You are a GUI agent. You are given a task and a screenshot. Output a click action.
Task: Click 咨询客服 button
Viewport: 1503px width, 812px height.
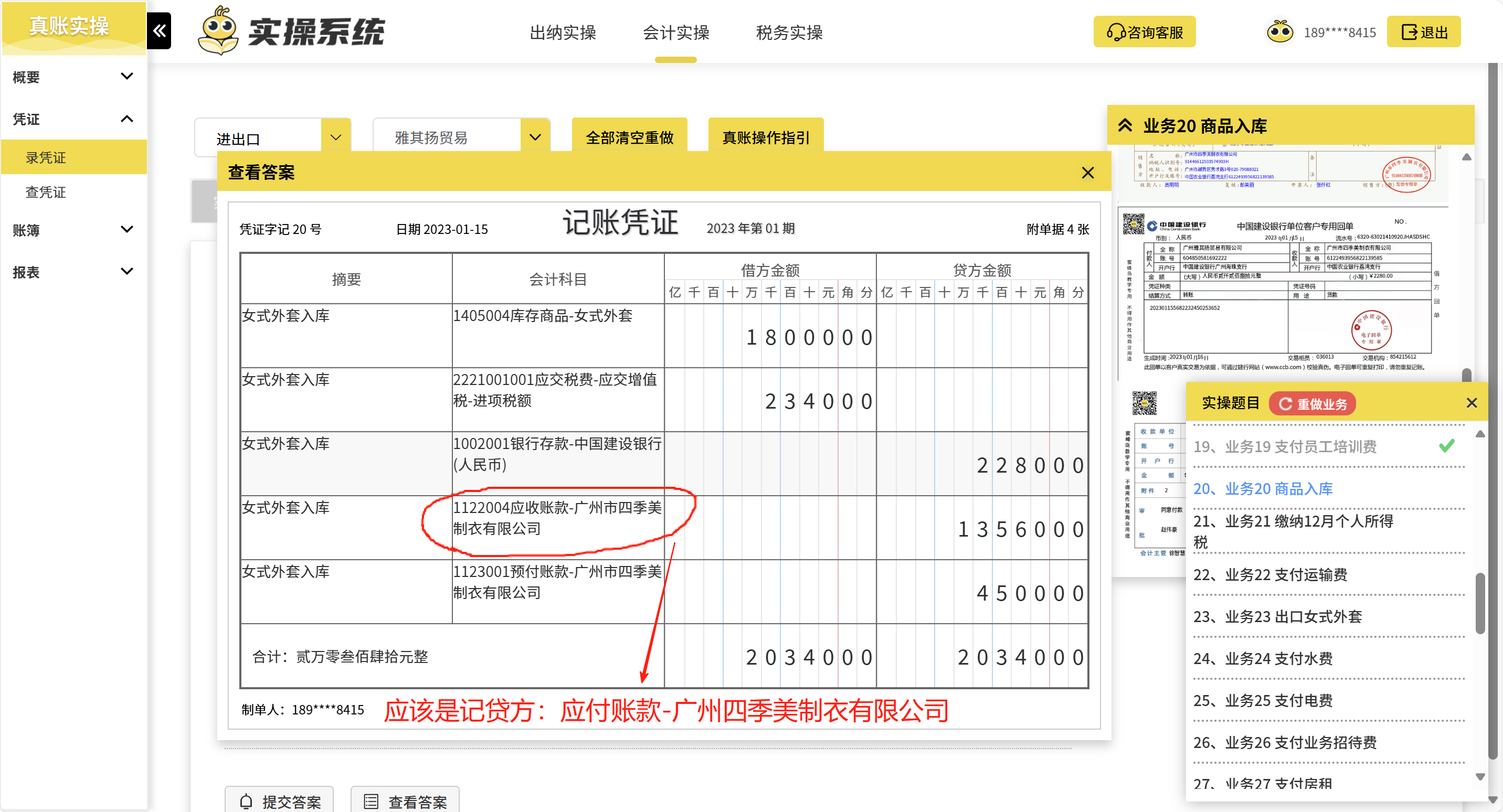pyautogui.click(x=1144, y=32)
